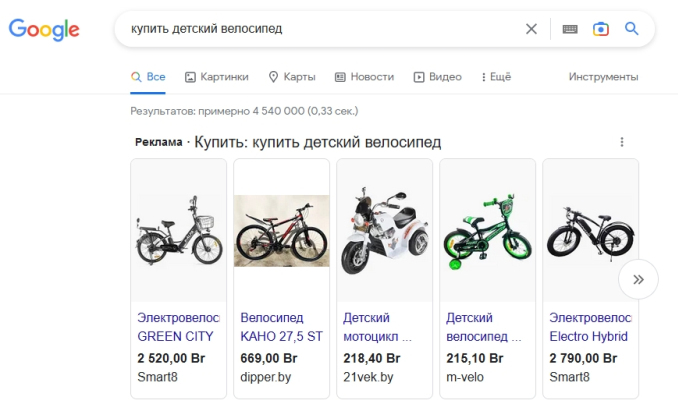The width and height of the screenshot is (678, 411).
Task: Click the green children's bicycle thumbnail
Action: 487,232
